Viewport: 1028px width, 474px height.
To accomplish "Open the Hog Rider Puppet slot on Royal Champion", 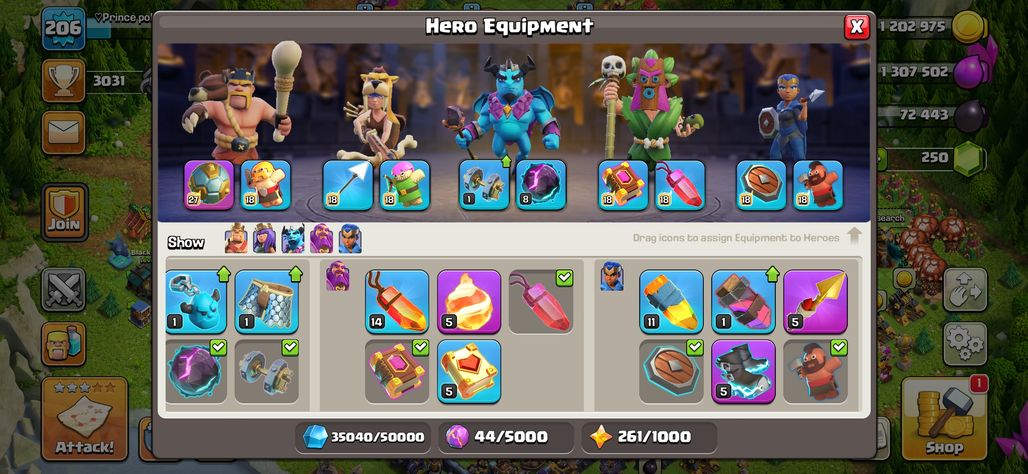I will click(x=818, y=185).
